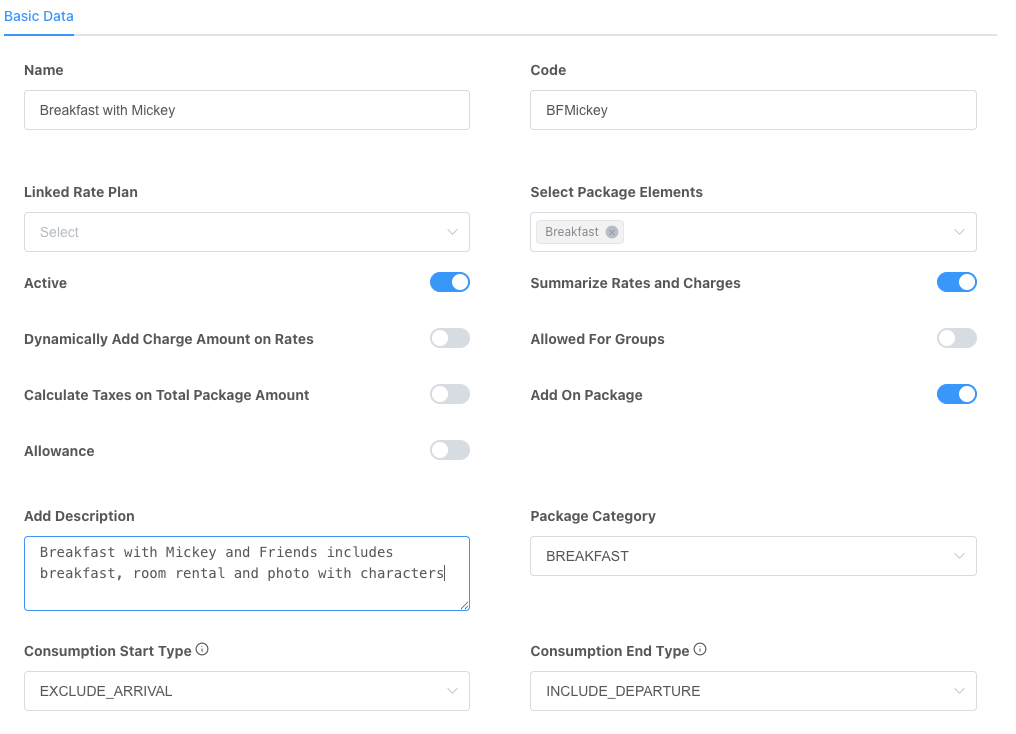Click info icon beside Consumption End Type
The width and height of the screenshot is (1016, 734).
click(x=700, y=650)
